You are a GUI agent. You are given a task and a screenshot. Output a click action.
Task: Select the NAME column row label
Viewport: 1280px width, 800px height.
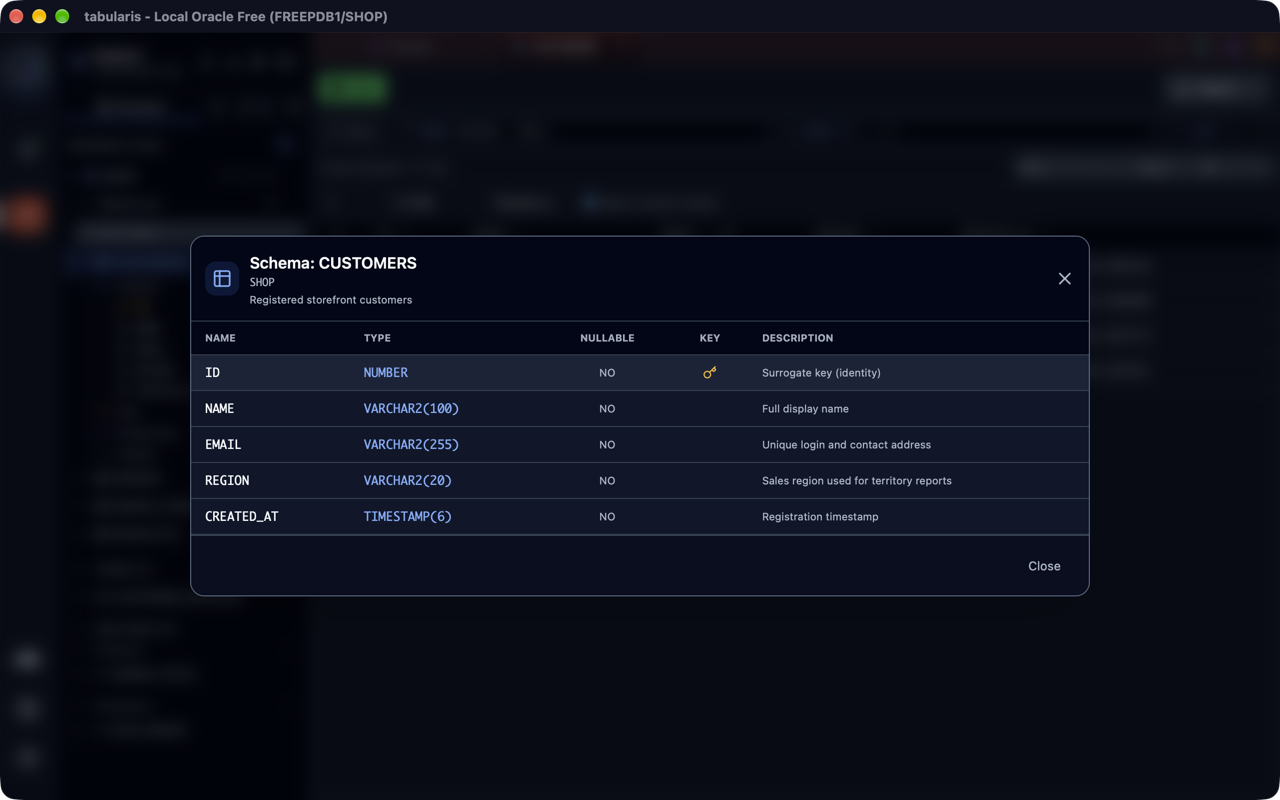tap(219, 409)
